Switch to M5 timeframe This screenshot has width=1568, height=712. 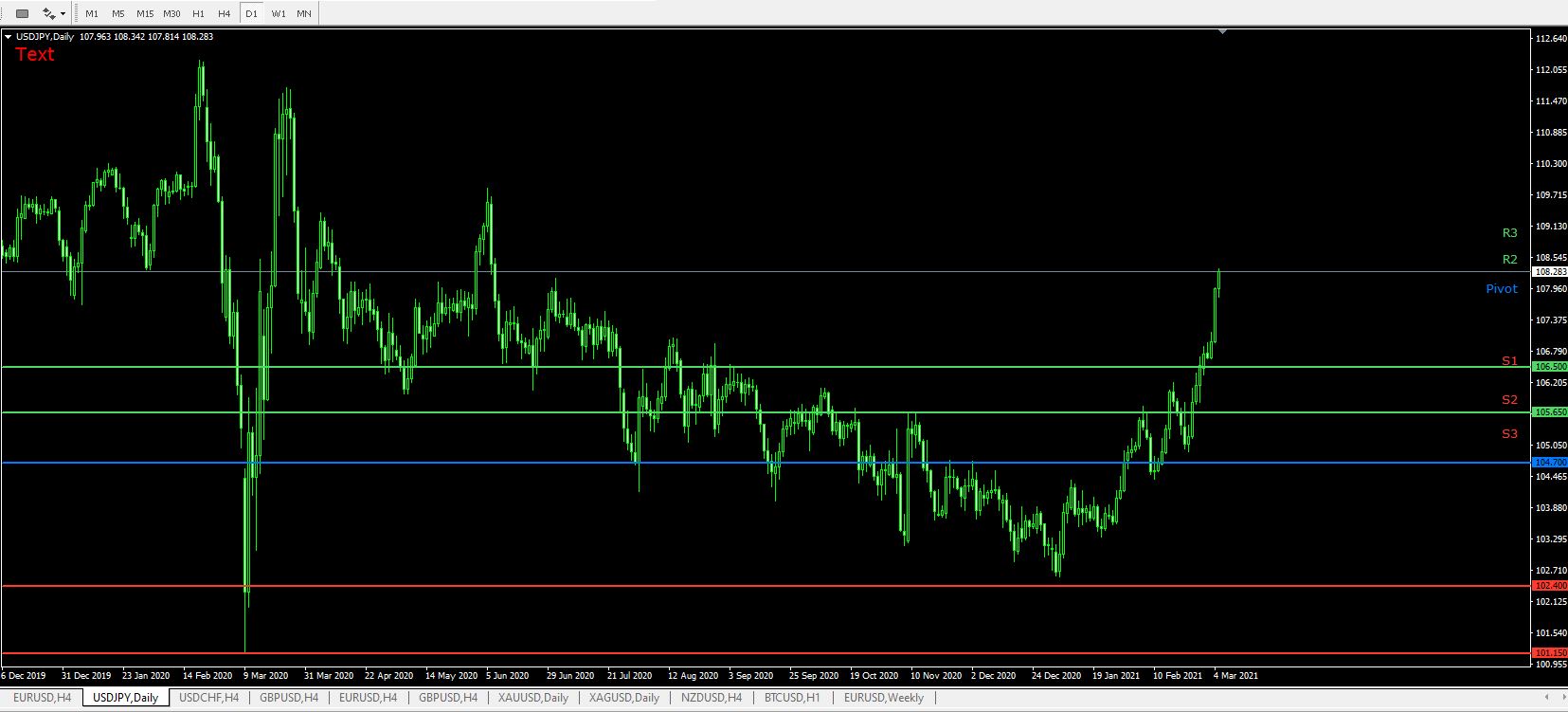pyautogui.click(x=117, y=13)
